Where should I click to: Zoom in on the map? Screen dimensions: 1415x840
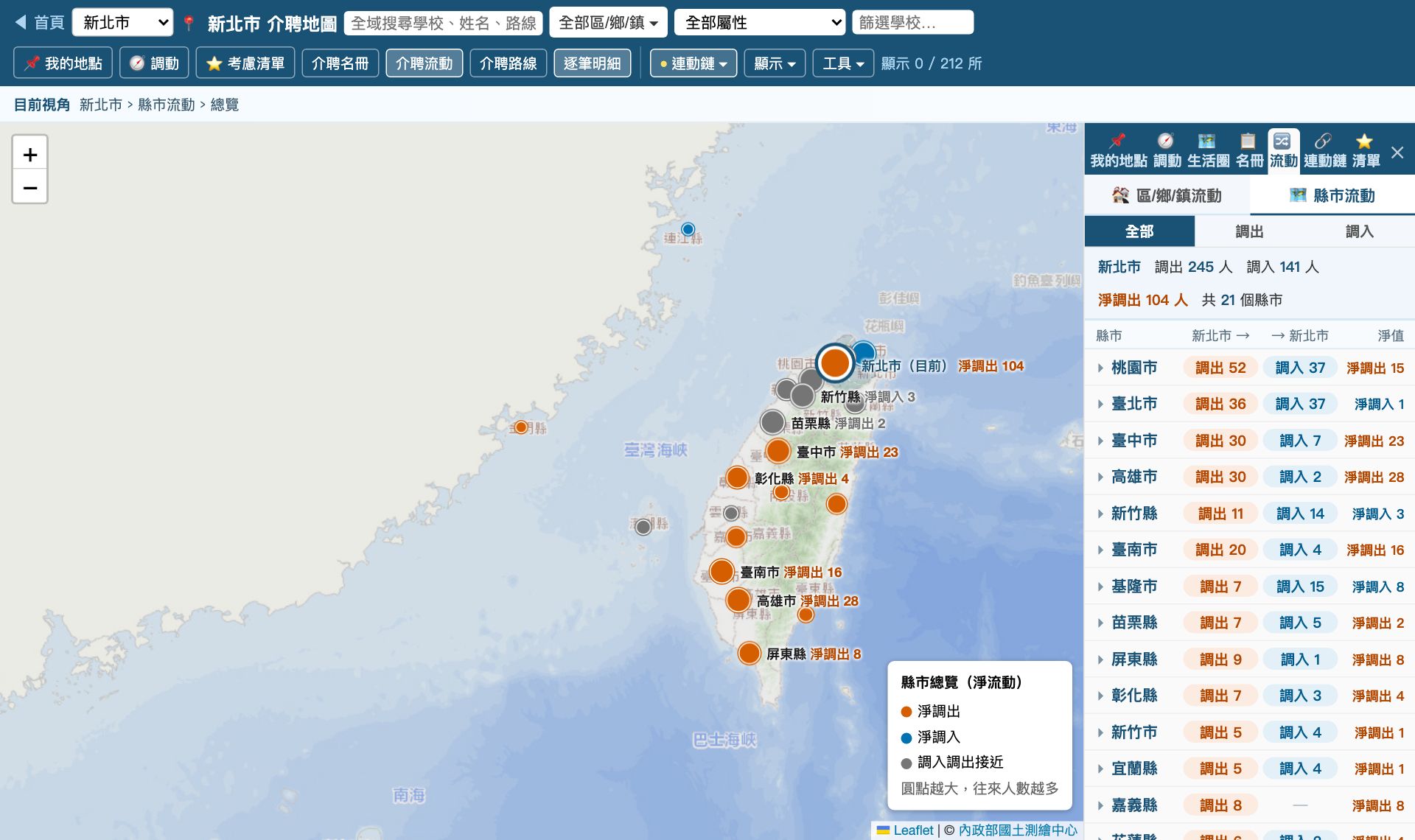click(30, 154)
